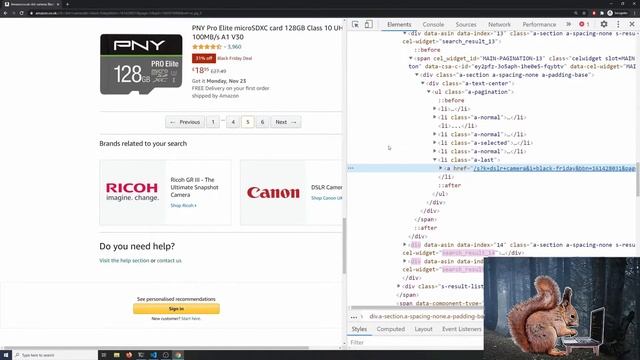Image resolution: width=640 pixels, height=360 pixels.
Task: Go to pagination page 4
Action: [233, 122]
